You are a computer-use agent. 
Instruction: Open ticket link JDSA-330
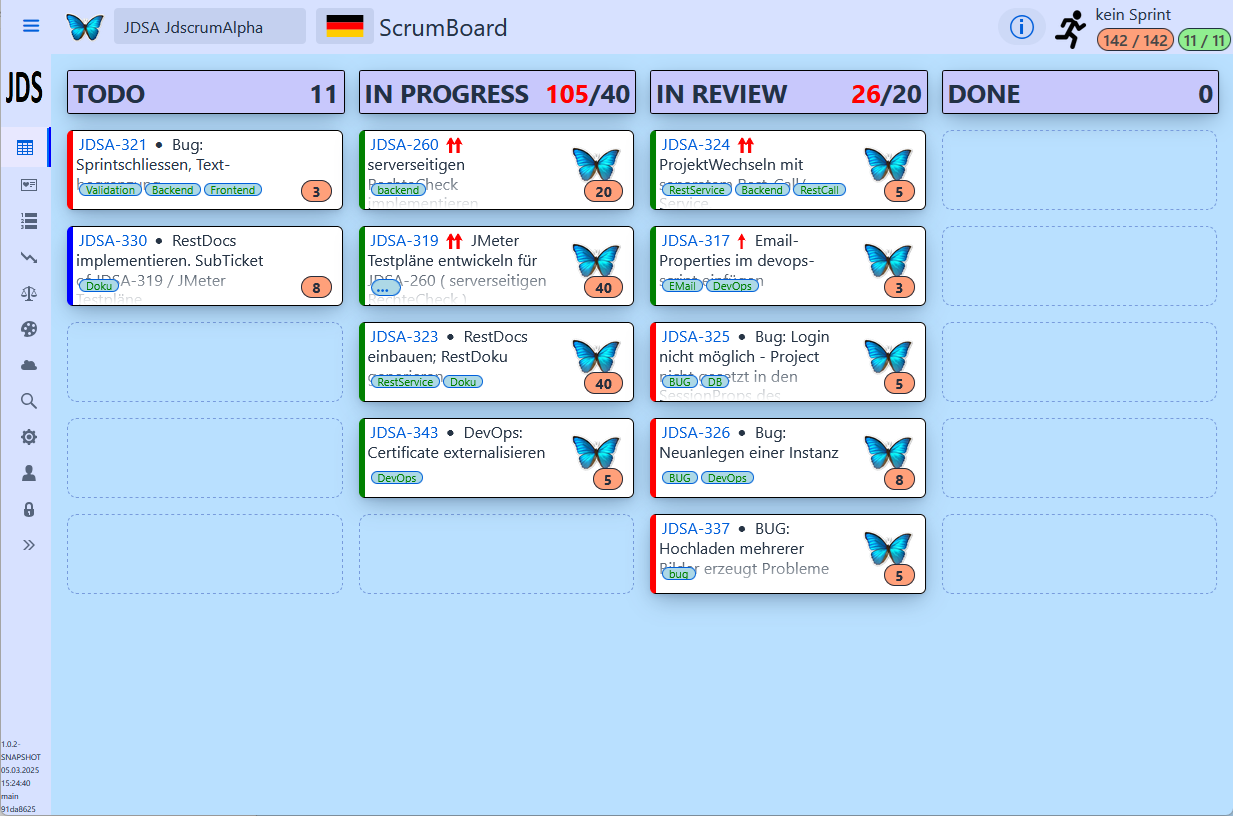[112, 241]
